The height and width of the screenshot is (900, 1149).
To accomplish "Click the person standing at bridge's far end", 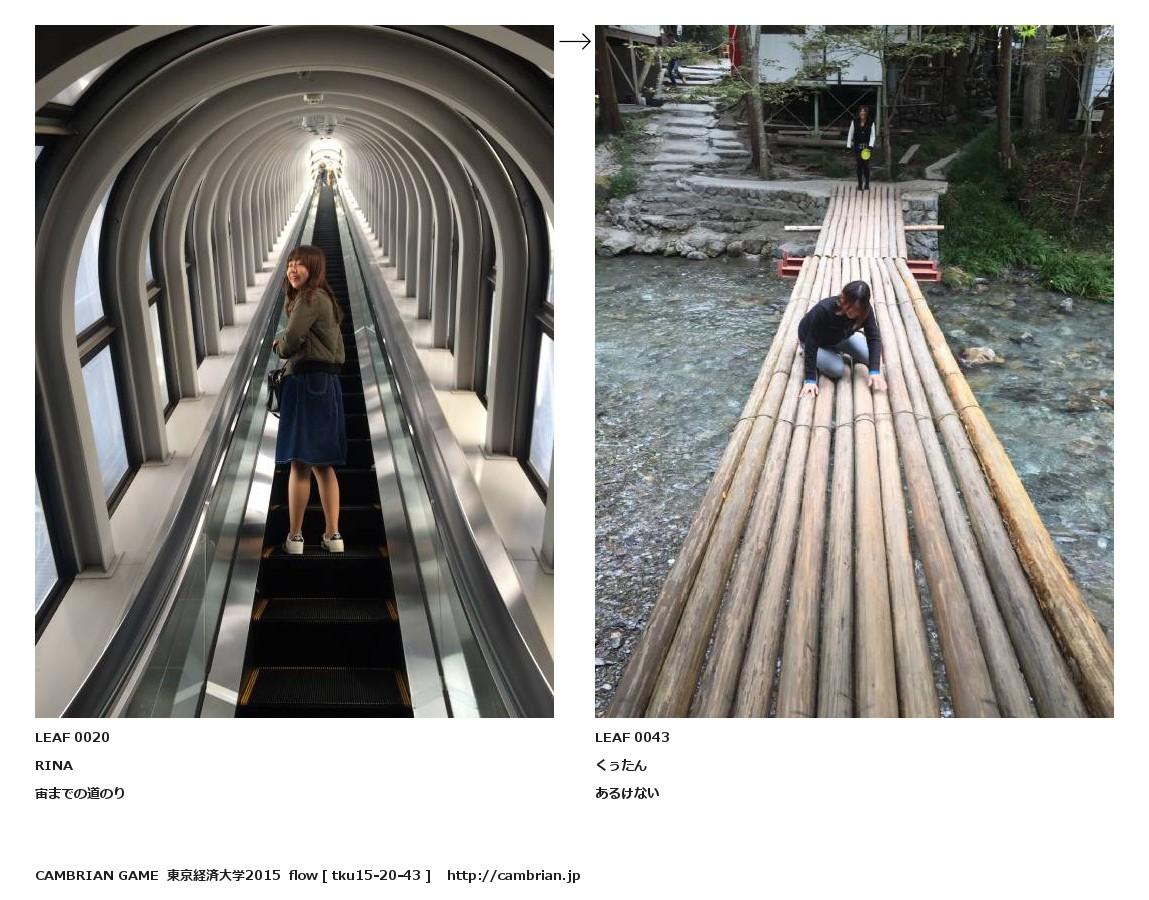I will (x=862, y=147).
